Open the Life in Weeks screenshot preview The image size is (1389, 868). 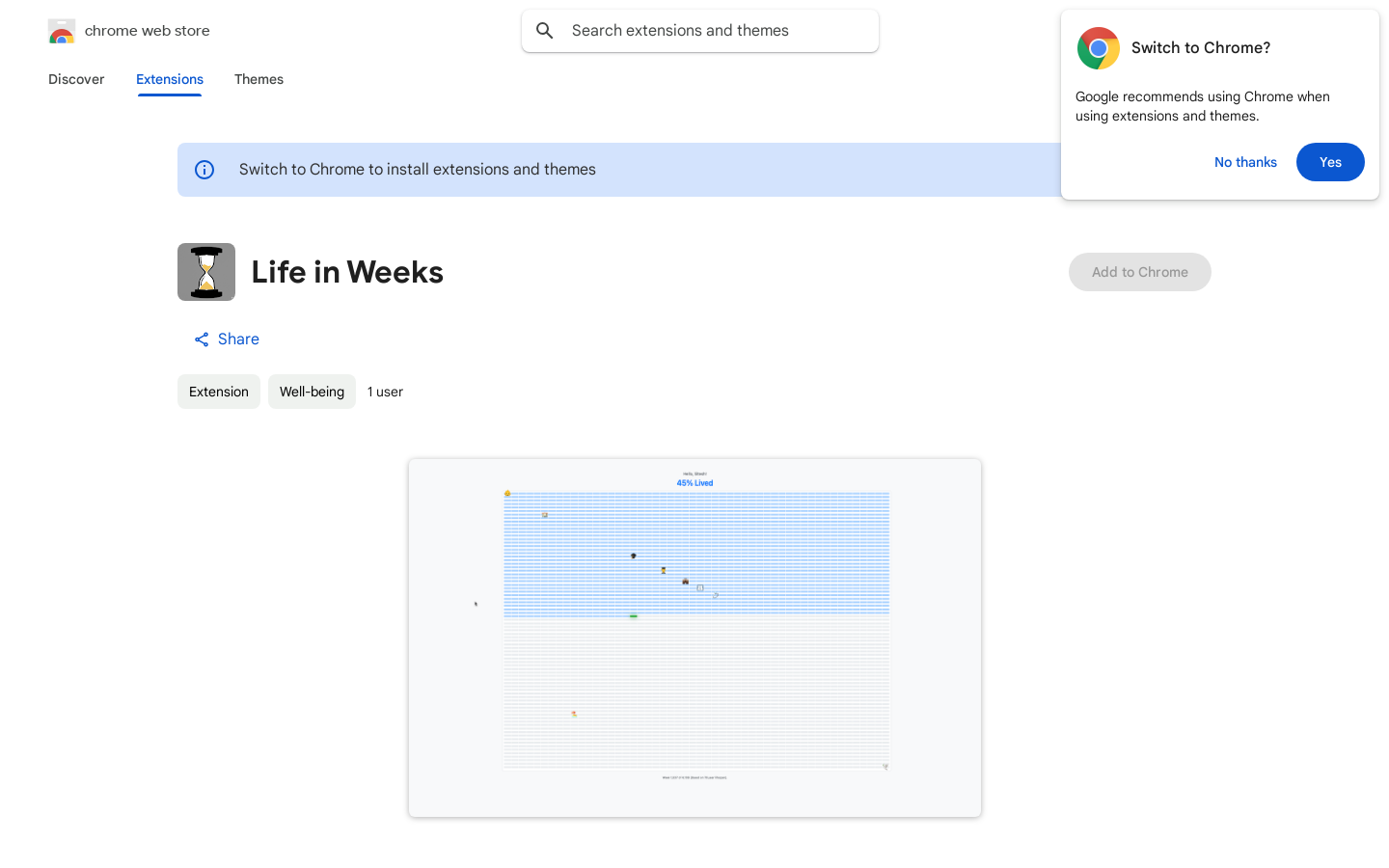point(694,637)
